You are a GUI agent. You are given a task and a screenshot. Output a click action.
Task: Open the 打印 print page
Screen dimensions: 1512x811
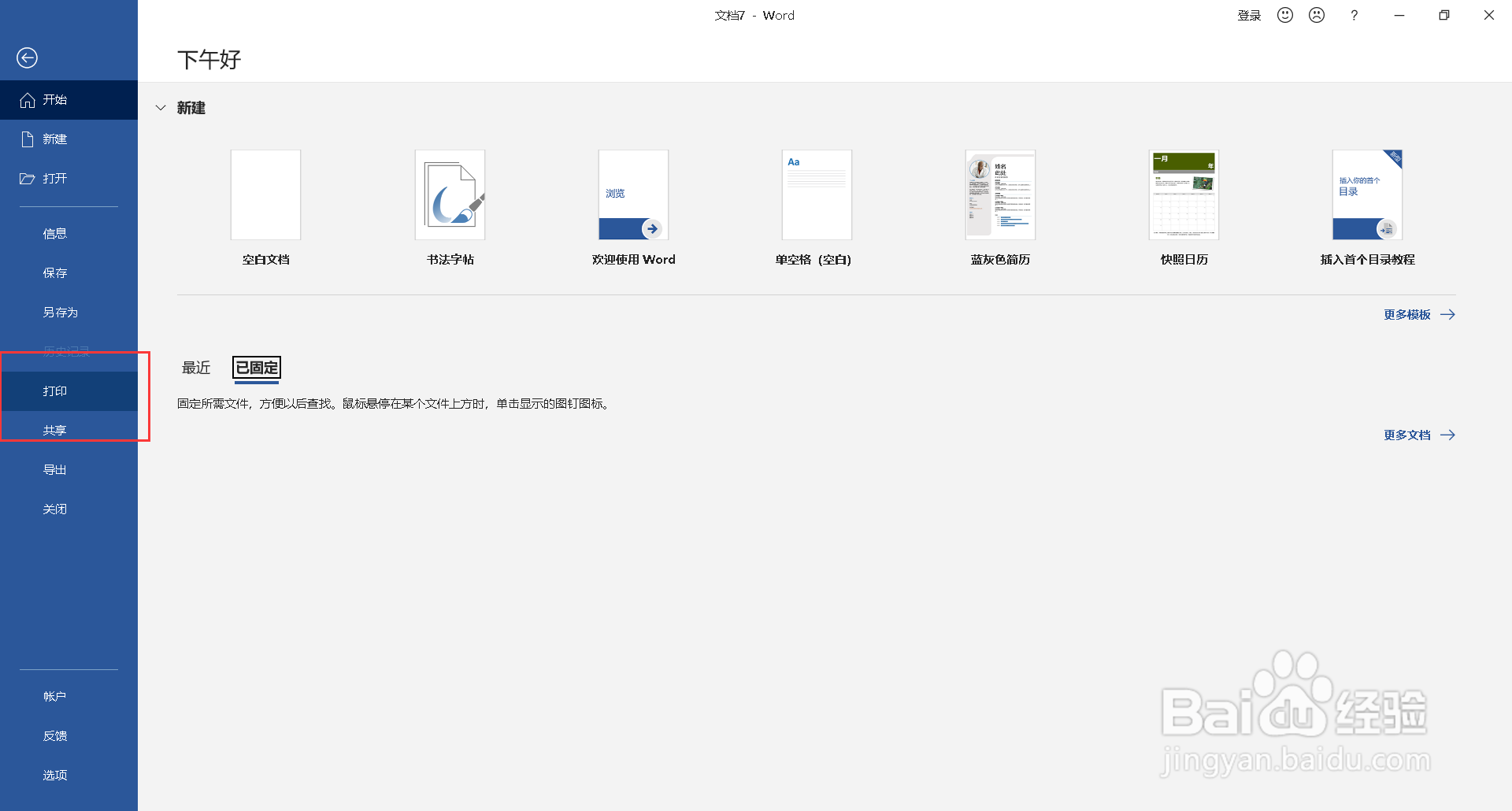pos(69,391)
